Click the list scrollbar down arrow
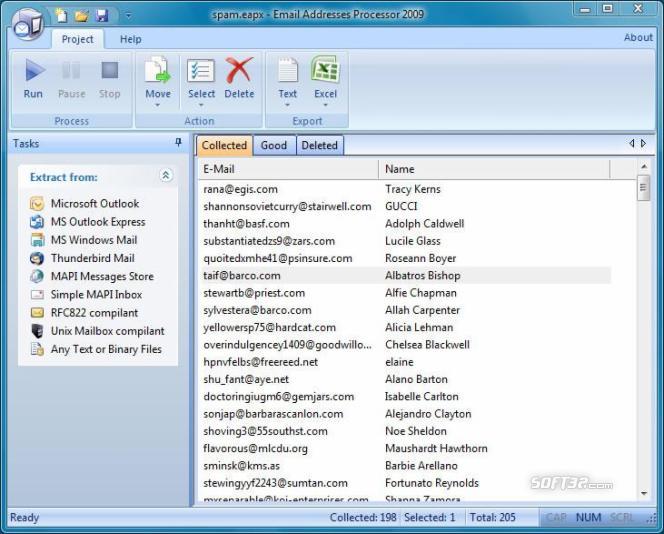 click(x=644, y=493)
